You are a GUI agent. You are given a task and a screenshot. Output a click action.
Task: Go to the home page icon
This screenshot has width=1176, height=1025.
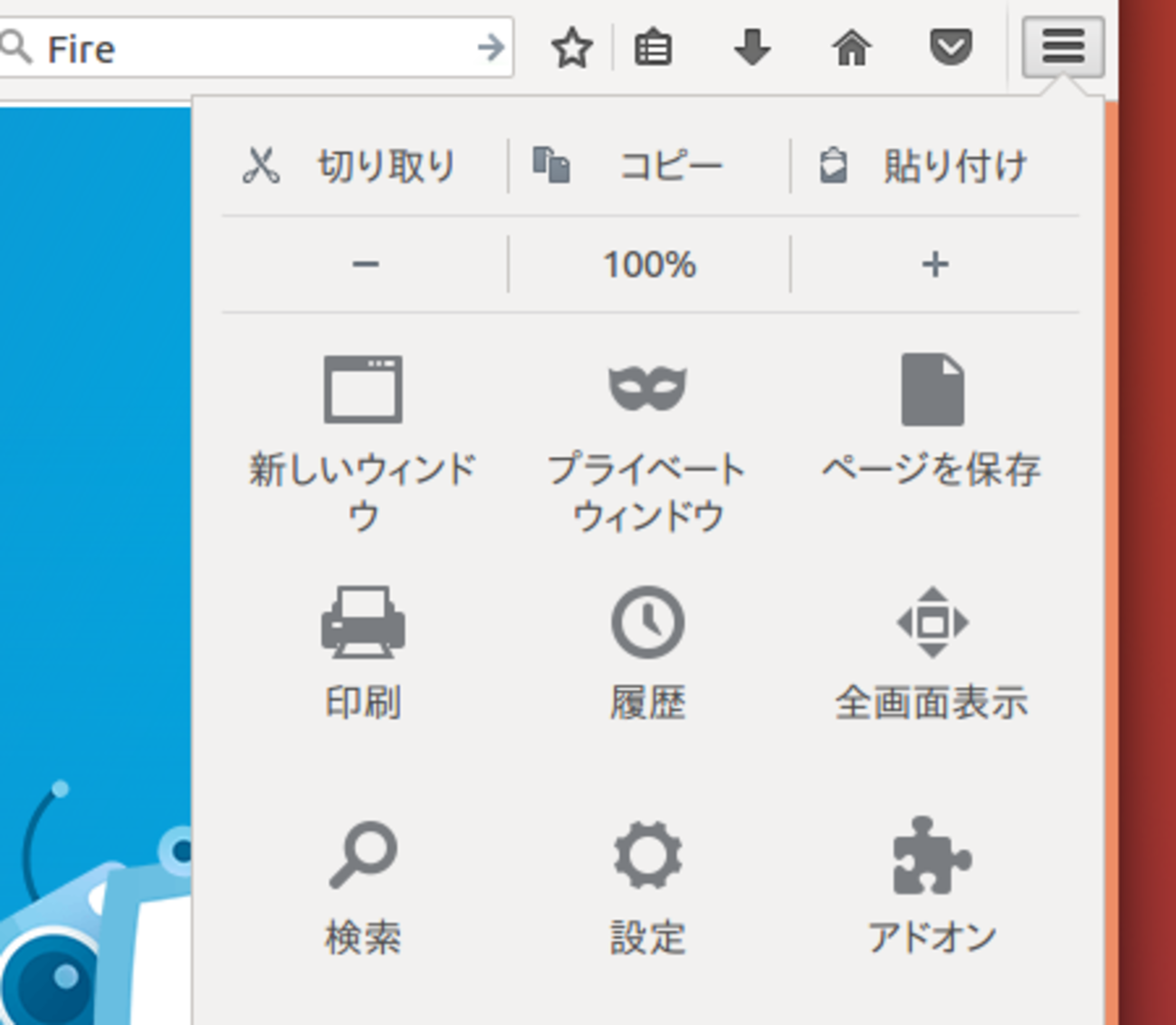coord(852,47)
